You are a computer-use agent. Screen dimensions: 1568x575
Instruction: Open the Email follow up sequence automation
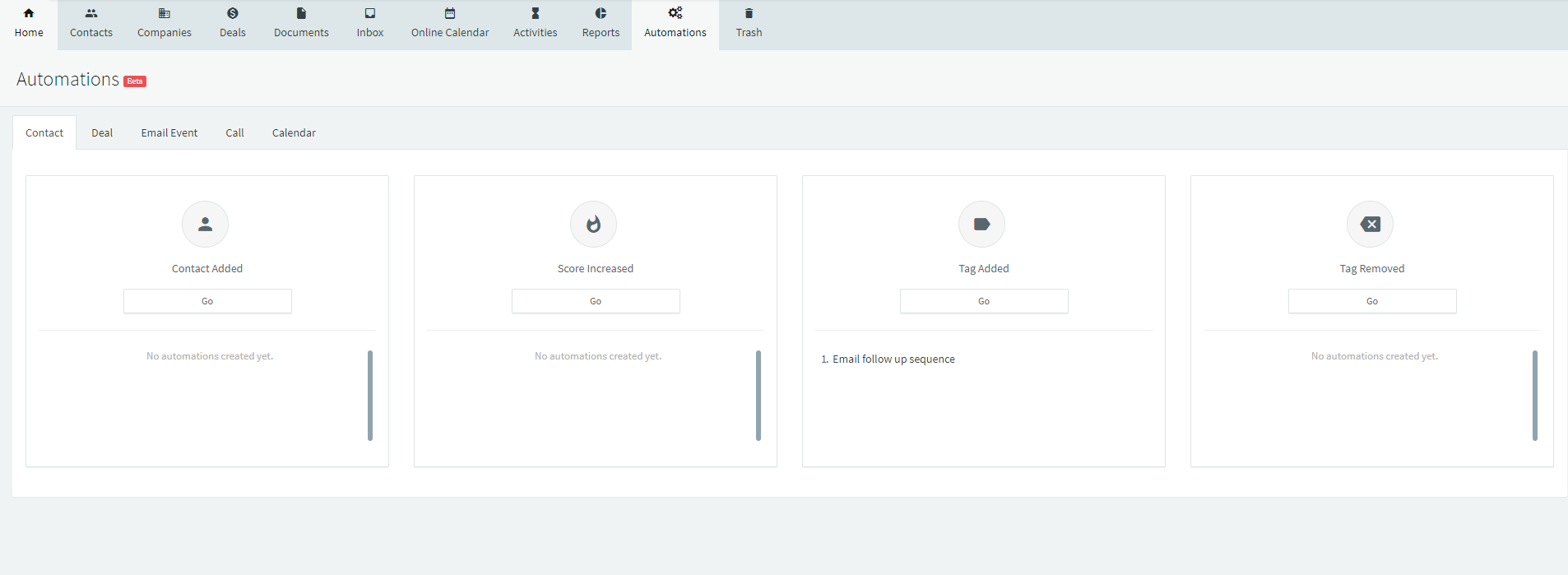point(893,359)
